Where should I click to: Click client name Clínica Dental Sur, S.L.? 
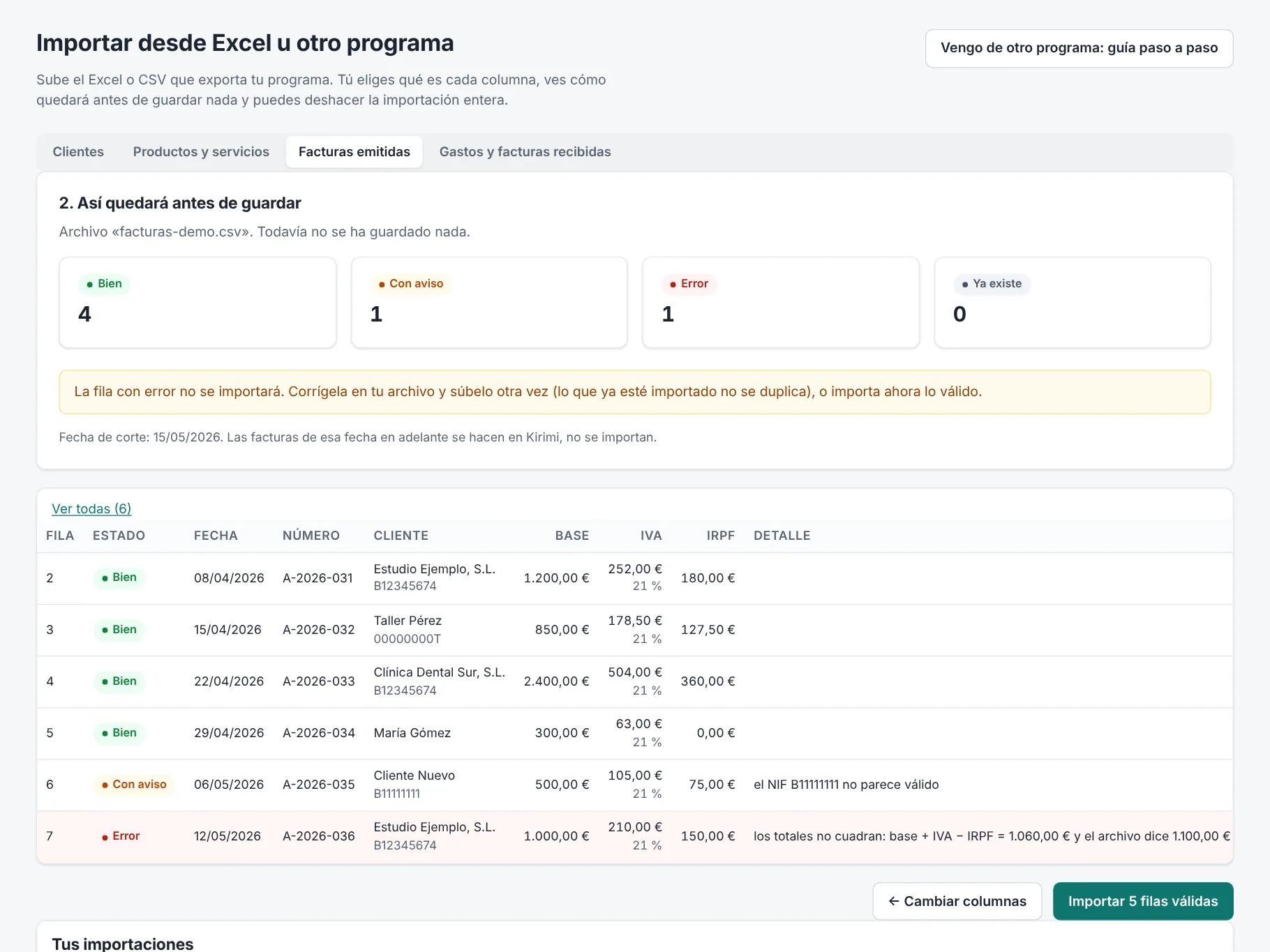tap(439, 672)
